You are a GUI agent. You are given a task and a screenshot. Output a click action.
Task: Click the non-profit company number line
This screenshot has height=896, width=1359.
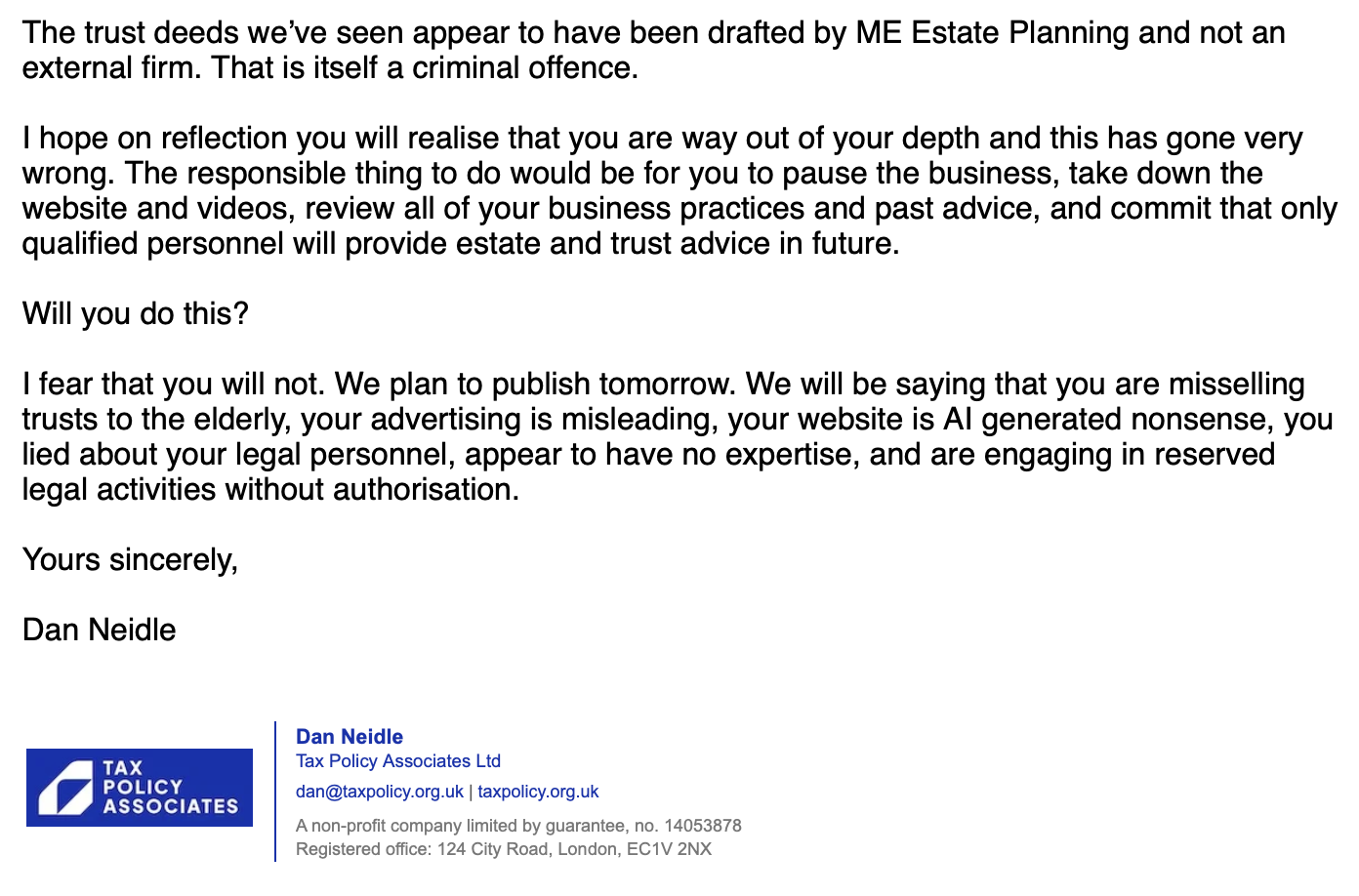tap(517, 826)
